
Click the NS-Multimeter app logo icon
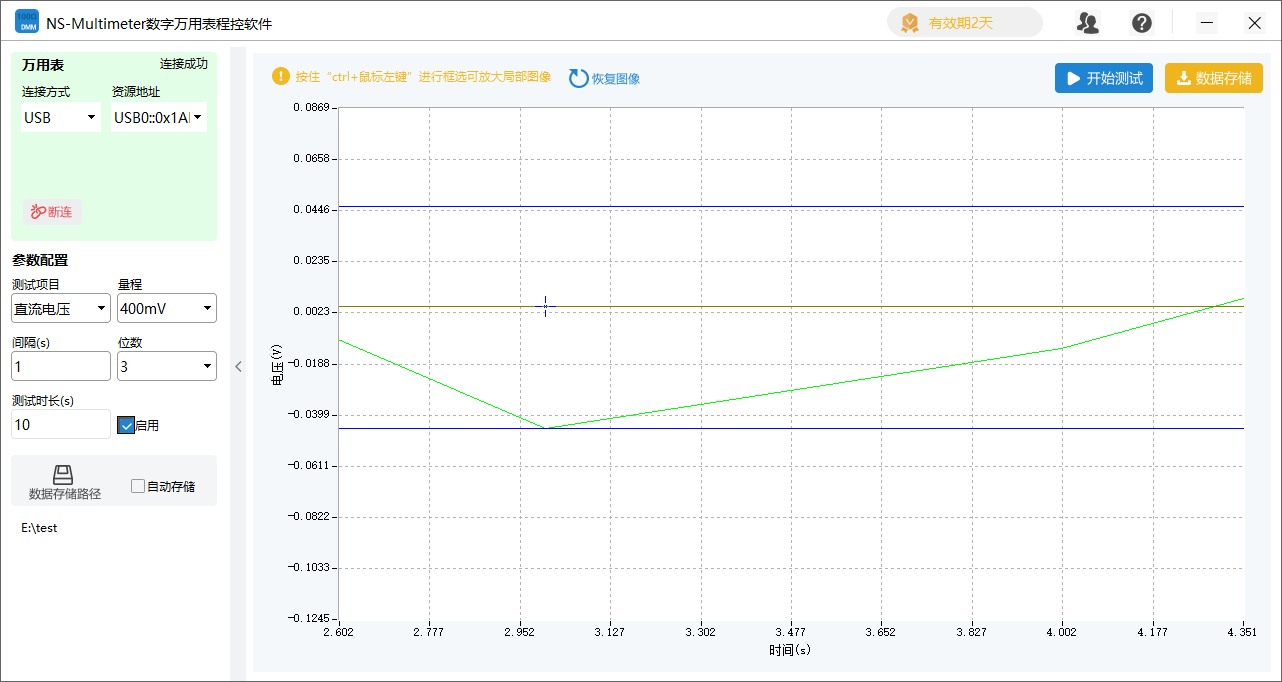point(26,22)
